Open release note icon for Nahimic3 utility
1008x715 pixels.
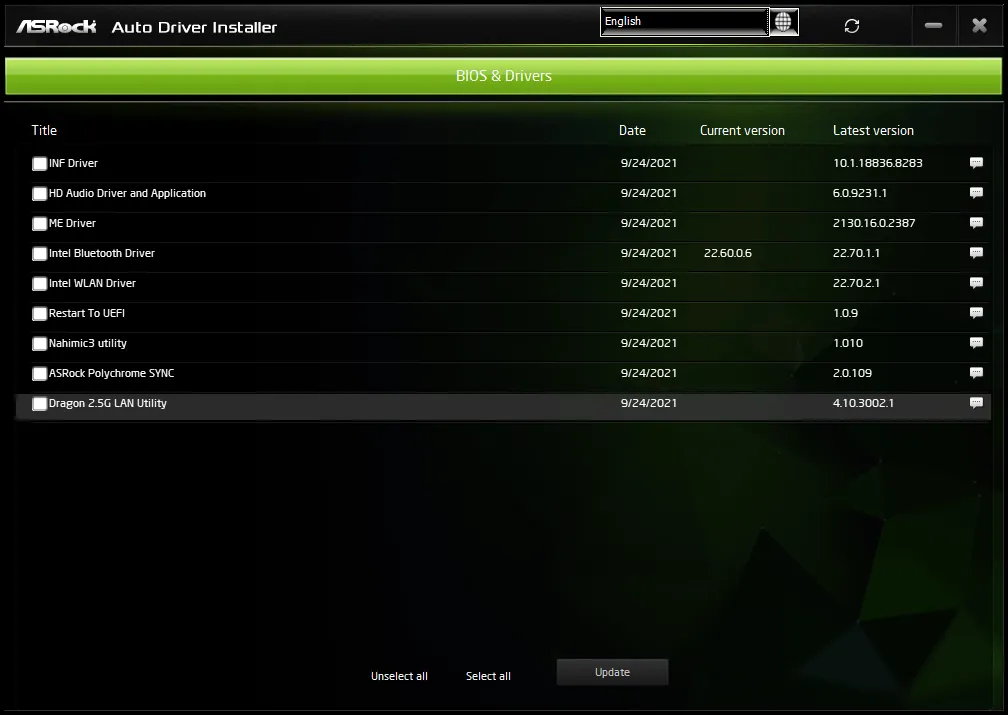click(x=976, y=343)
